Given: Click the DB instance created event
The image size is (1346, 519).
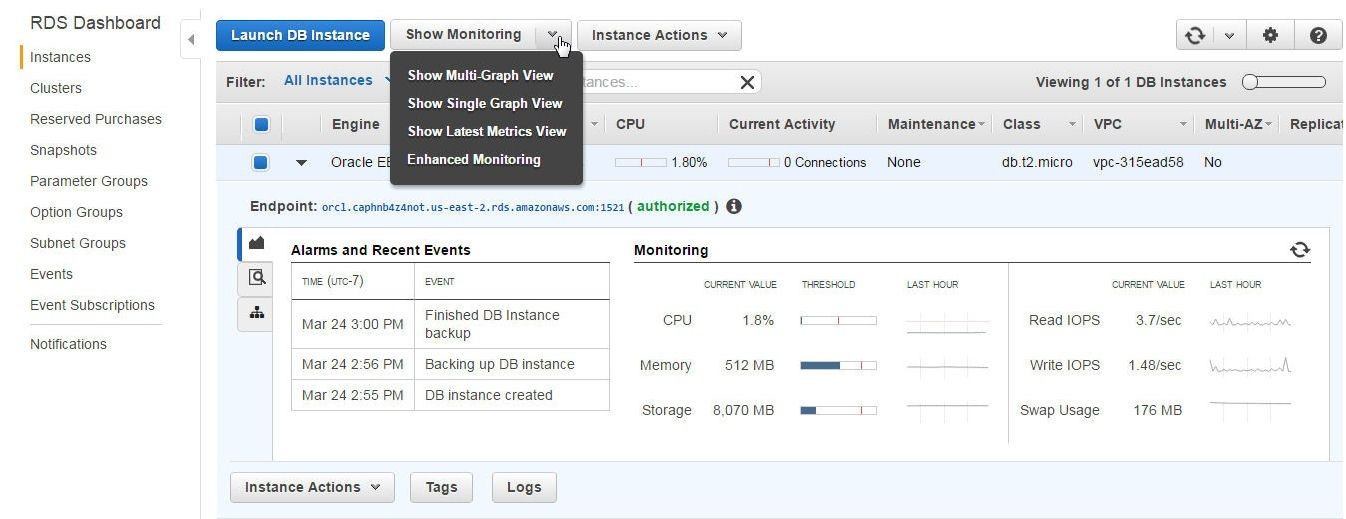Looking at the screenshot, I should (489, 395).
